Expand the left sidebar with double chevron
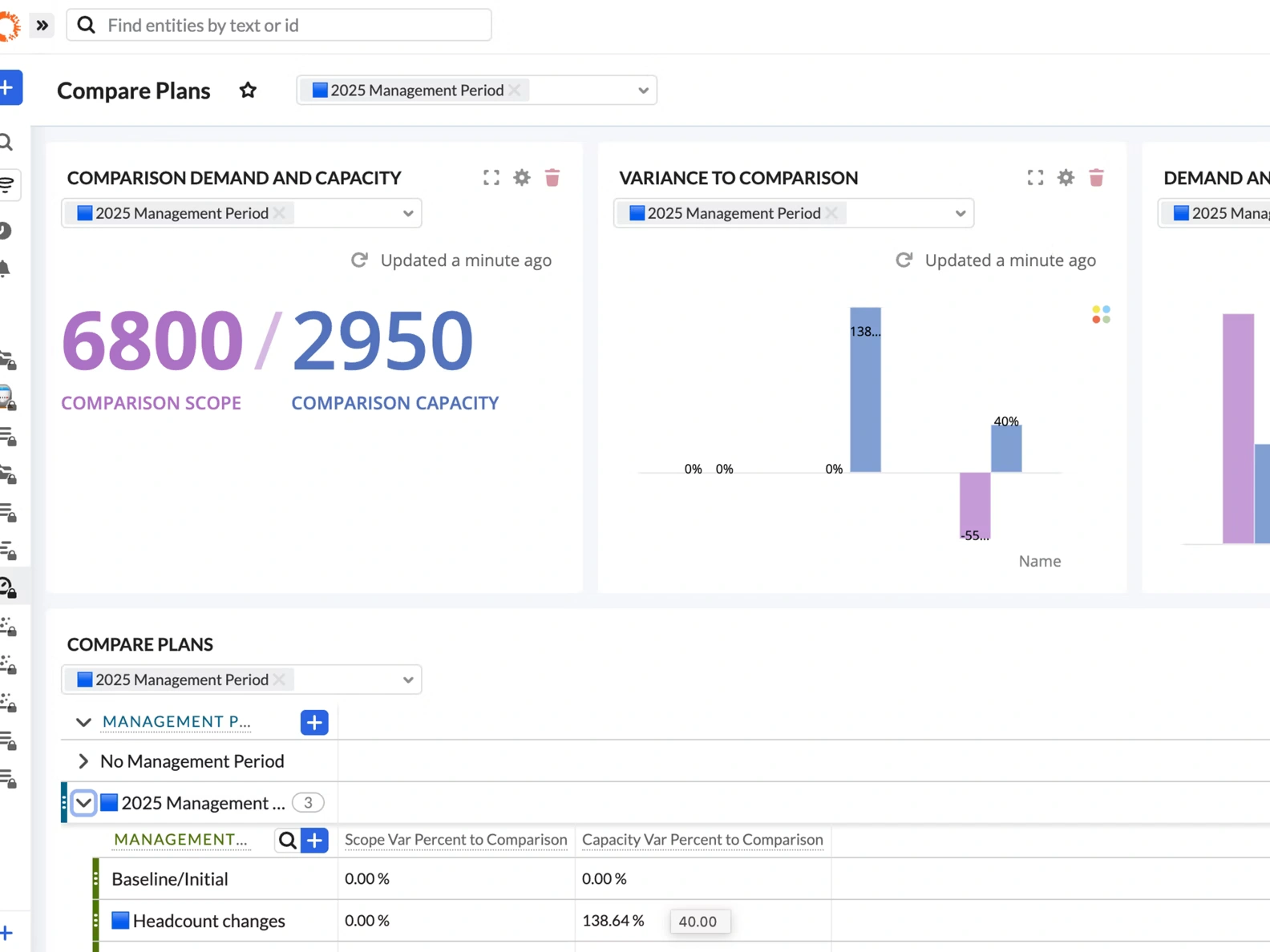This screenshot has height=952, width=1270. (x=42, y=26)
